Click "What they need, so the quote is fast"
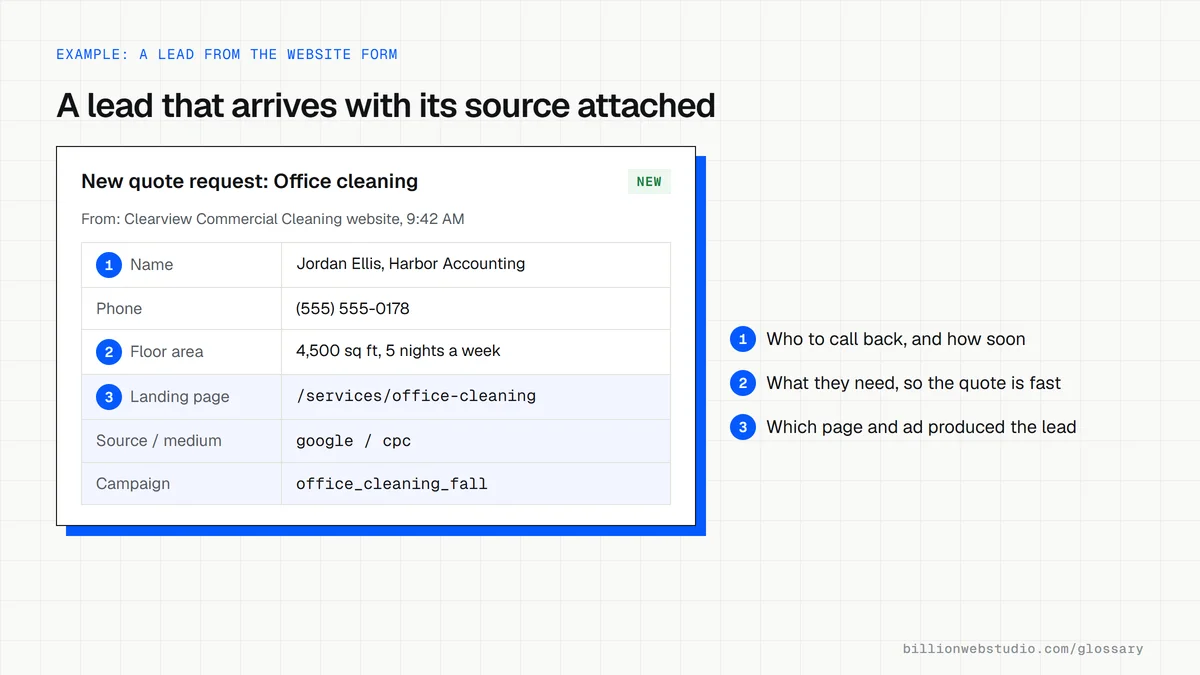 914,383
